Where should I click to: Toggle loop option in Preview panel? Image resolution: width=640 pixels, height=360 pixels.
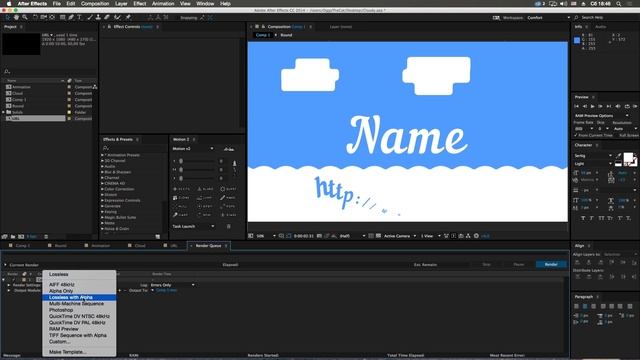[627, 106]
